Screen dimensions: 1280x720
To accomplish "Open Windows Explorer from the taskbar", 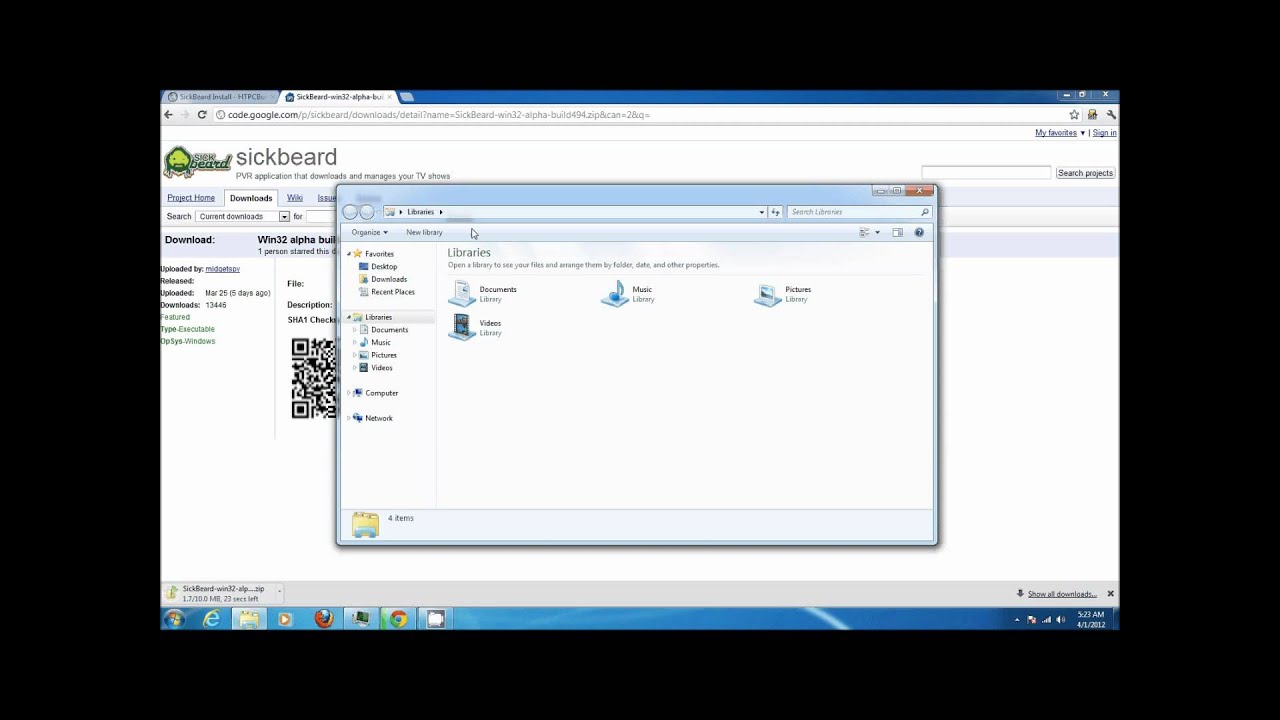I will 248,619.
